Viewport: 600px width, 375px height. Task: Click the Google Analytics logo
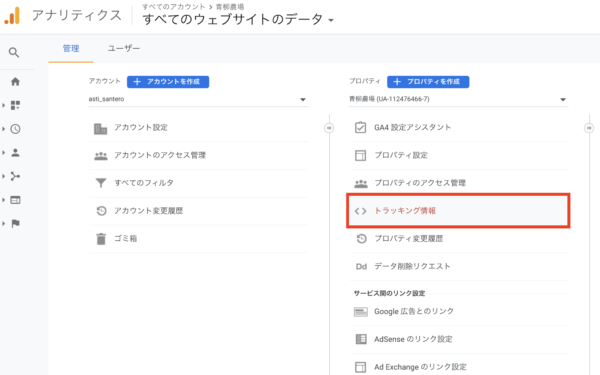click(12, 16)
